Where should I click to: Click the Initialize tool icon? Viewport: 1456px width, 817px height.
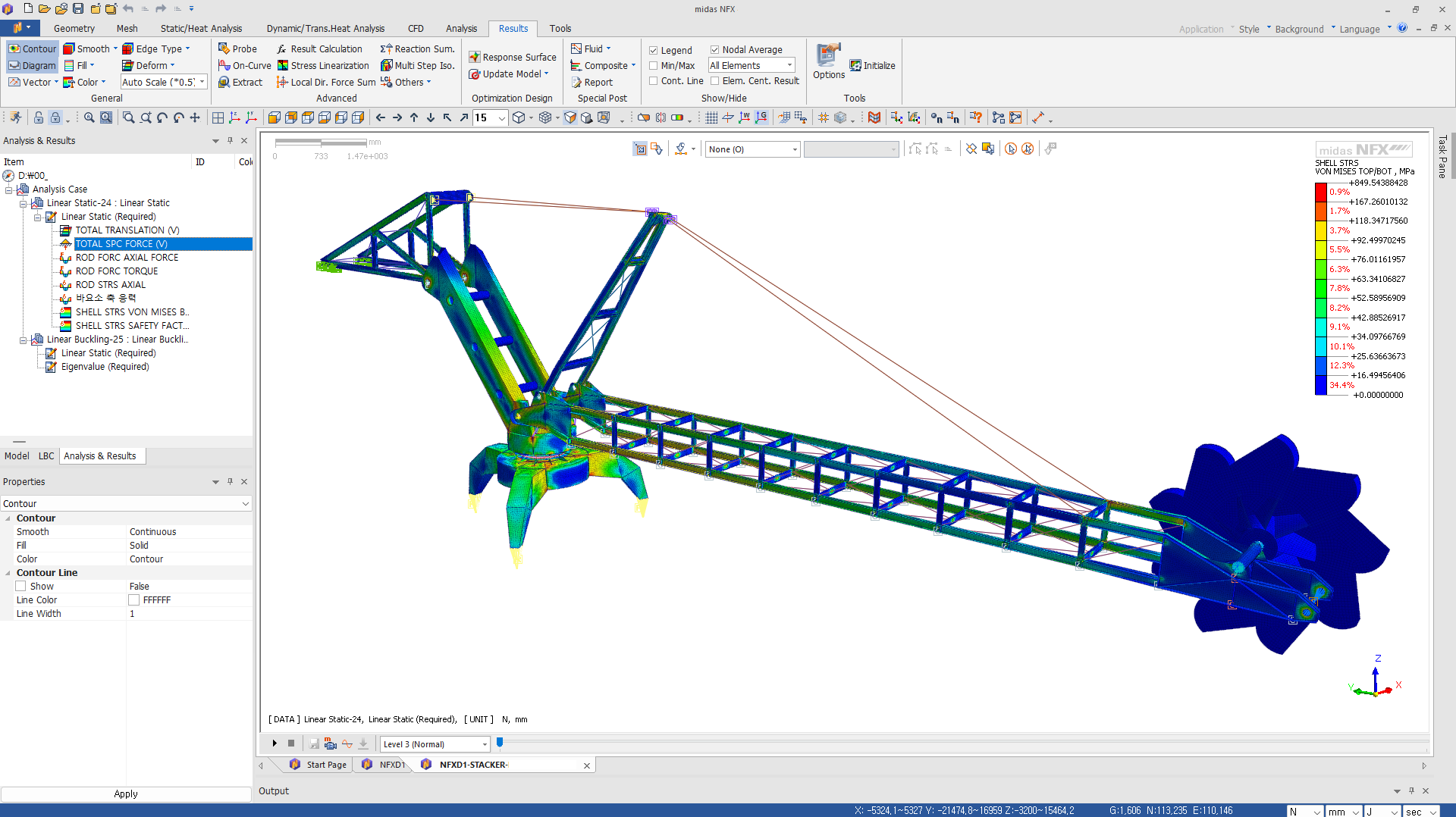coord(855,66)
